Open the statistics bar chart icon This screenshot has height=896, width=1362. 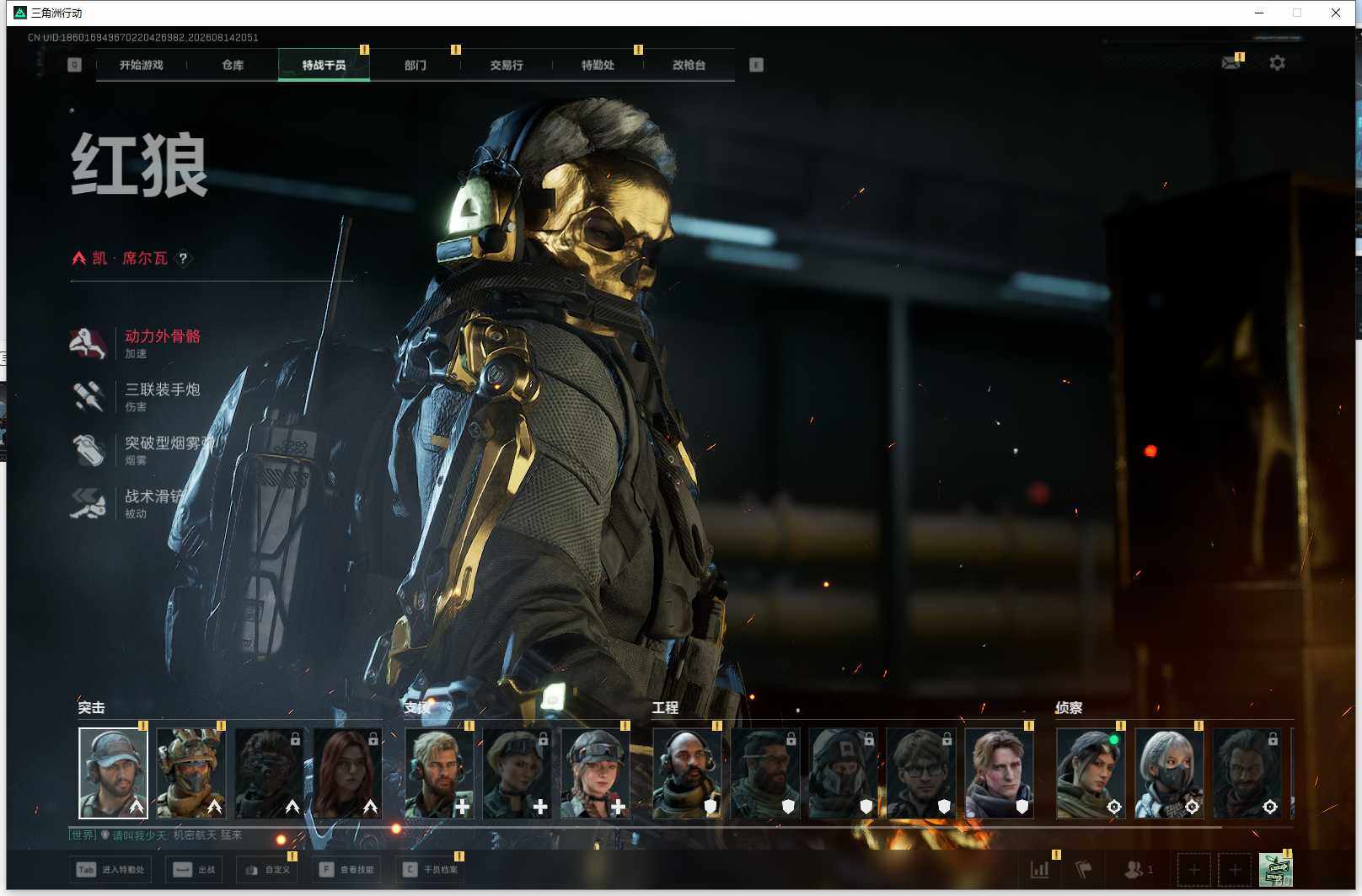coord(1040,869)
